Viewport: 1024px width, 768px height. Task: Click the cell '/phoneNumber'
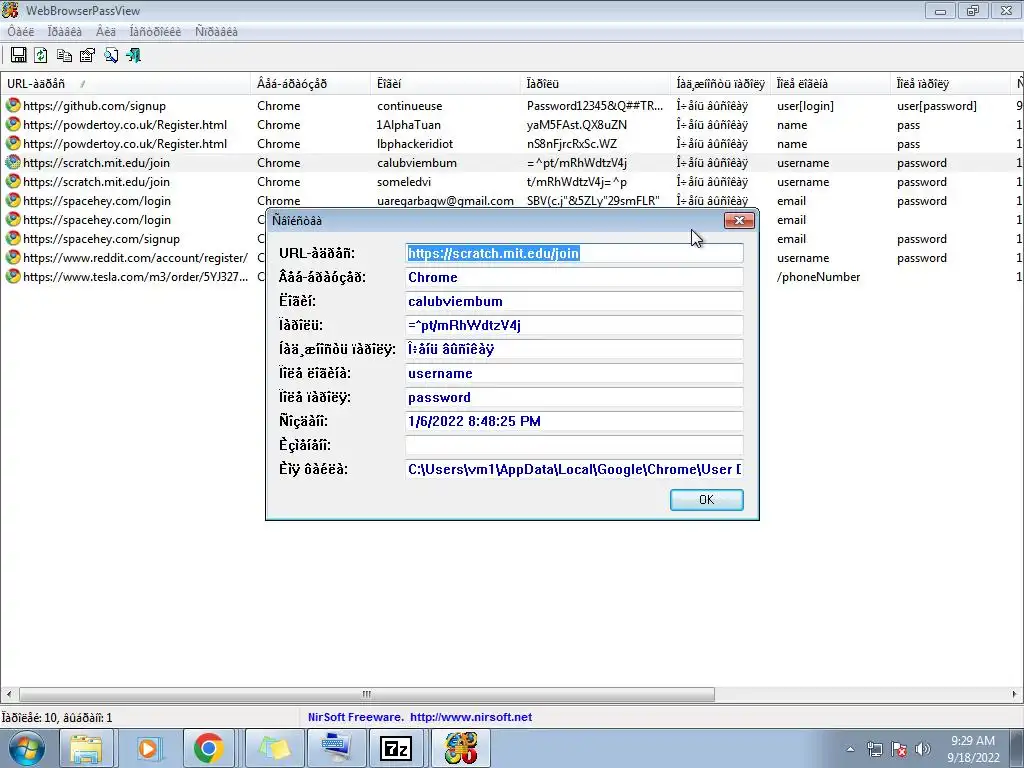818,277
